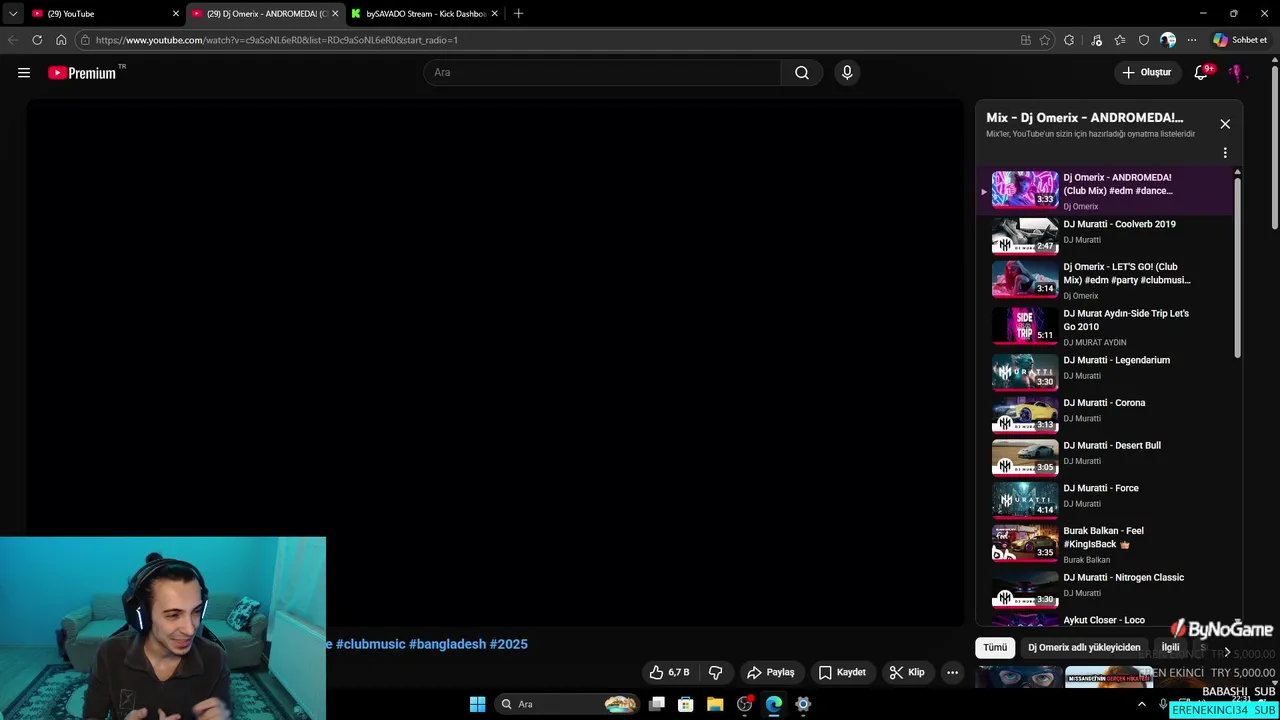
Task: Click the Klip clip button
Action: tap(907, 672)
